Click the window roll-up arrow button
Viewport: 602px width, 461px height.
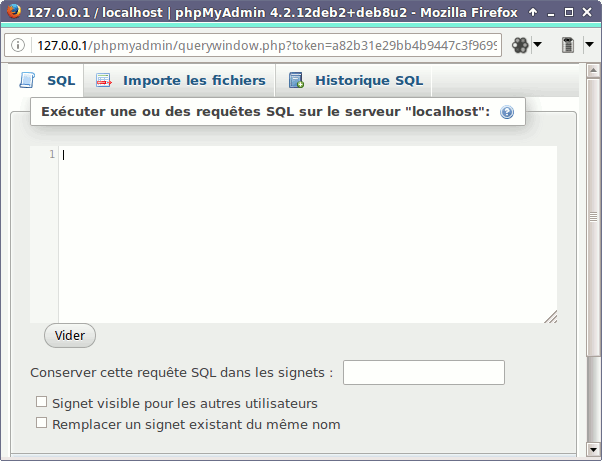coord(533,12)
